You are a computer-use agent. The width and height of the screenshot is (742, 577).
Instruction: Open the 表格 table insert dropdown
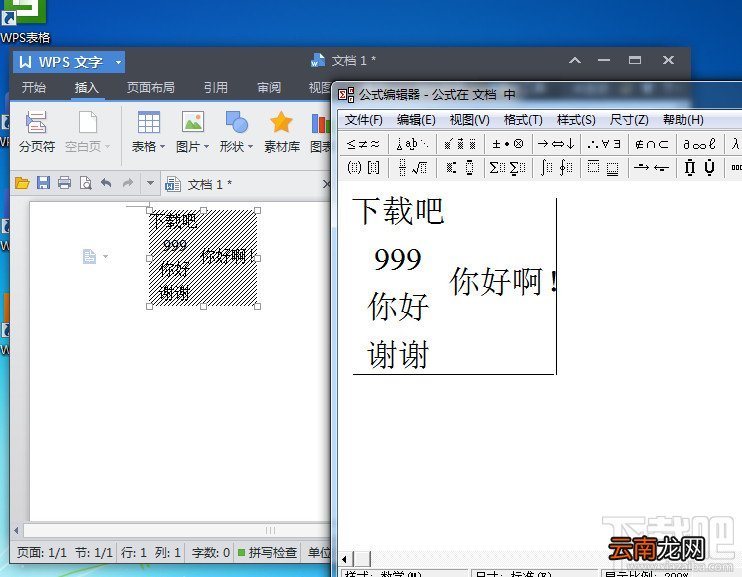click(x=148, y=132)
